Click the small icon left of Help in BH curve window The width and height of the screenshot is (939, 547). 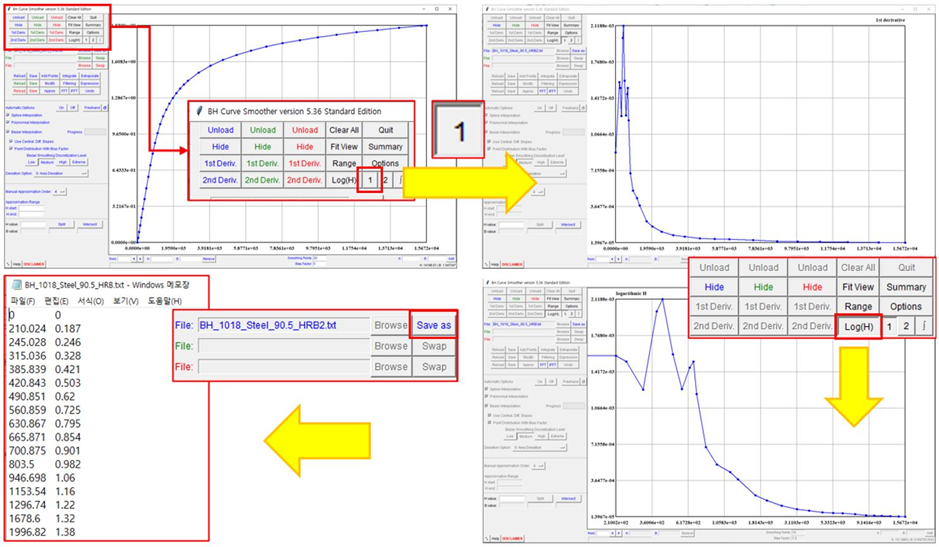pyautogui.click(x=8, y=264)
